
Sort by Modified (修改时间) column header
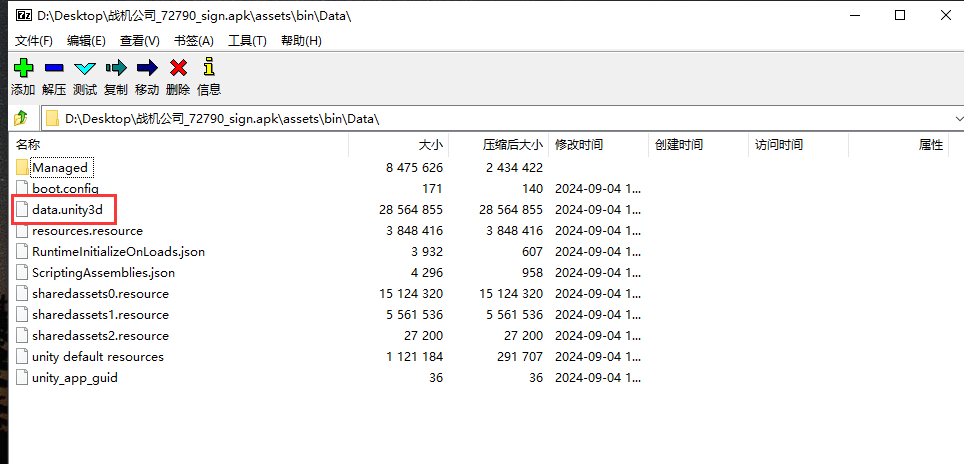598,145
